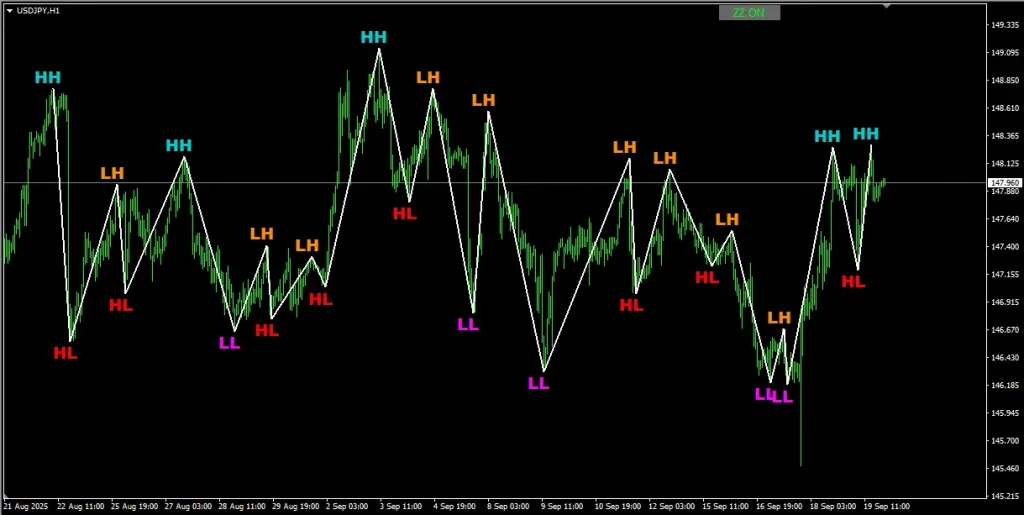Click the 149.335 price scale value

(x=1004, y=25)
